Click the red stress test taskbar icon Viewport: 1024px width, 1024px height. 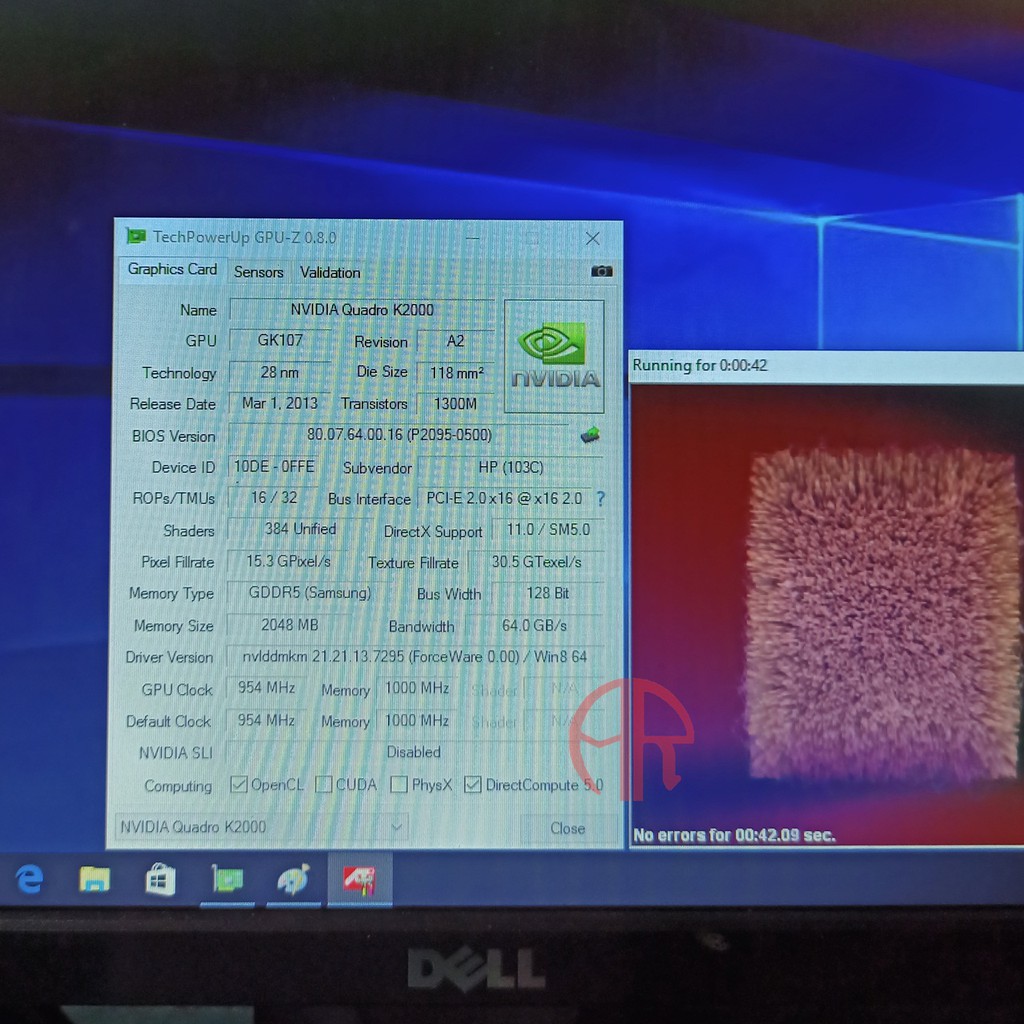(x=359, y=879)
